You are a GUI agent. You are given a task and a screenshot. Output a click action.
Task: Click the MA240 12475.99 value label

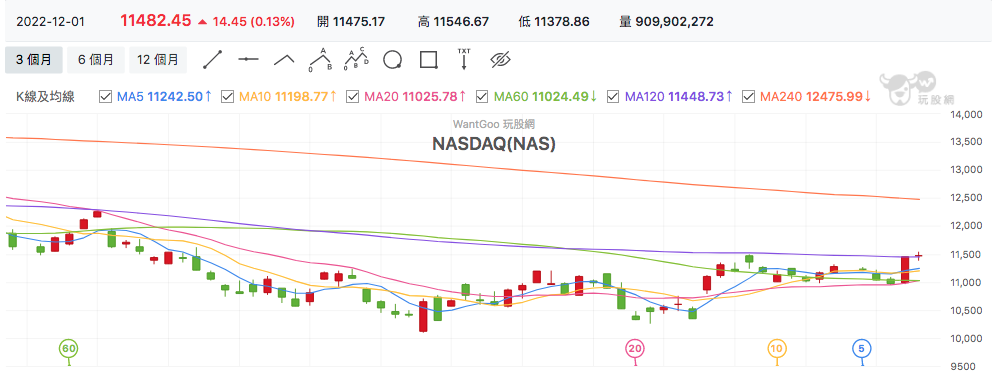click(x=815, y=97)
